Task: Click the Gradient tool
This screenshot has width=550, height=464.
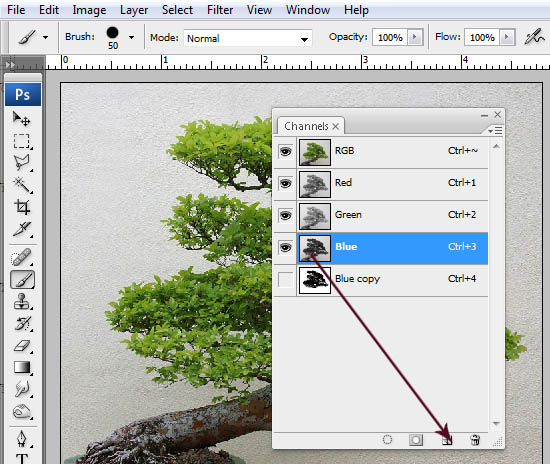Action: tap(22, 367)
